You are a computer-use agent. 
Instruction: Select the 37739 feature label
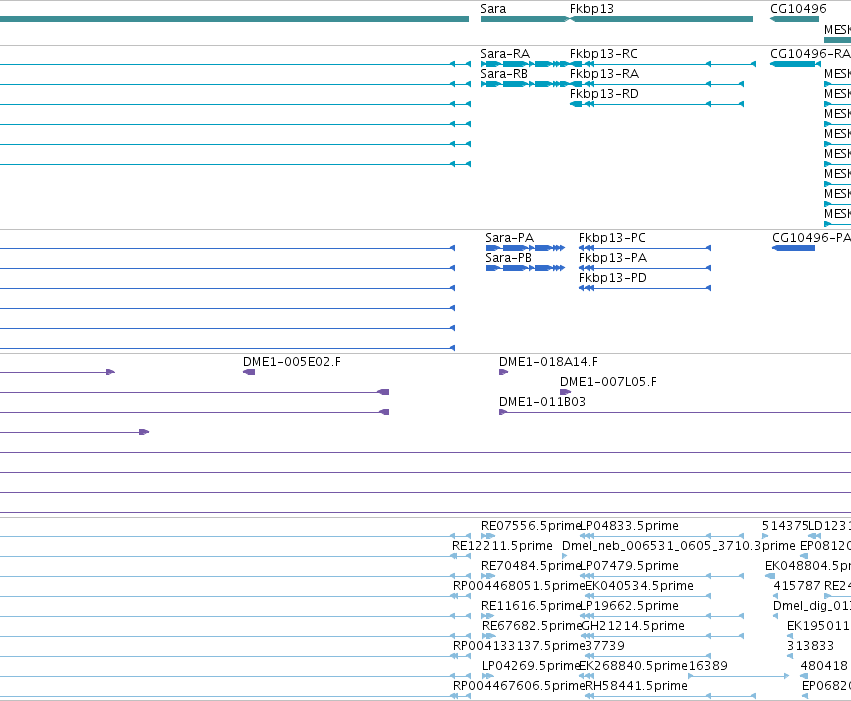click(605, 646)
